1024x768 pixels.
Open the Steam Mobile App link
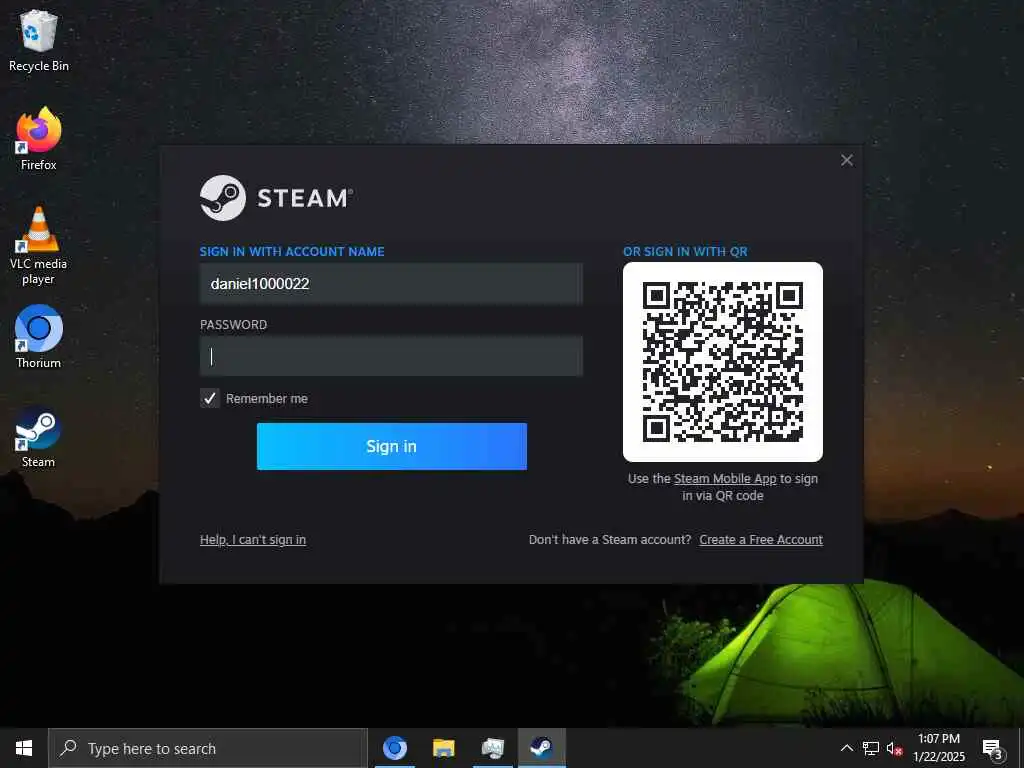725,479
